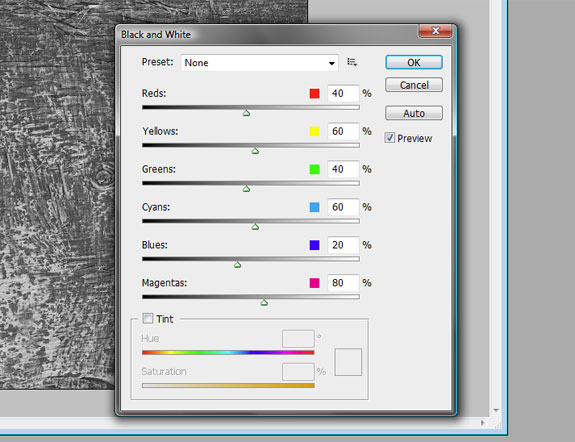Viewport: 575px width, 442px height.
Task: Click the Blues slider handle
Action: point(237,265)
